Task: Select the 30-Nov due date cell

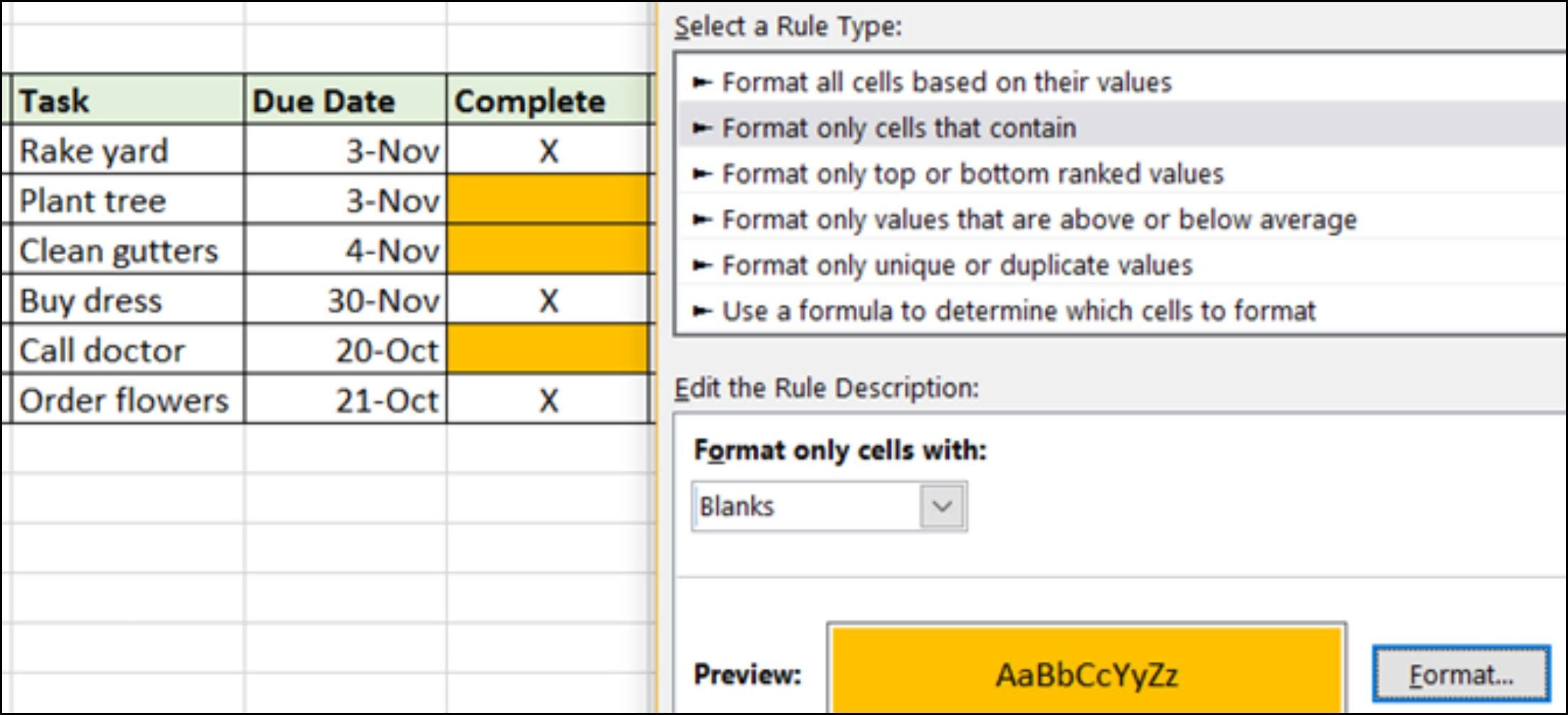Action: tap(345, 301)
